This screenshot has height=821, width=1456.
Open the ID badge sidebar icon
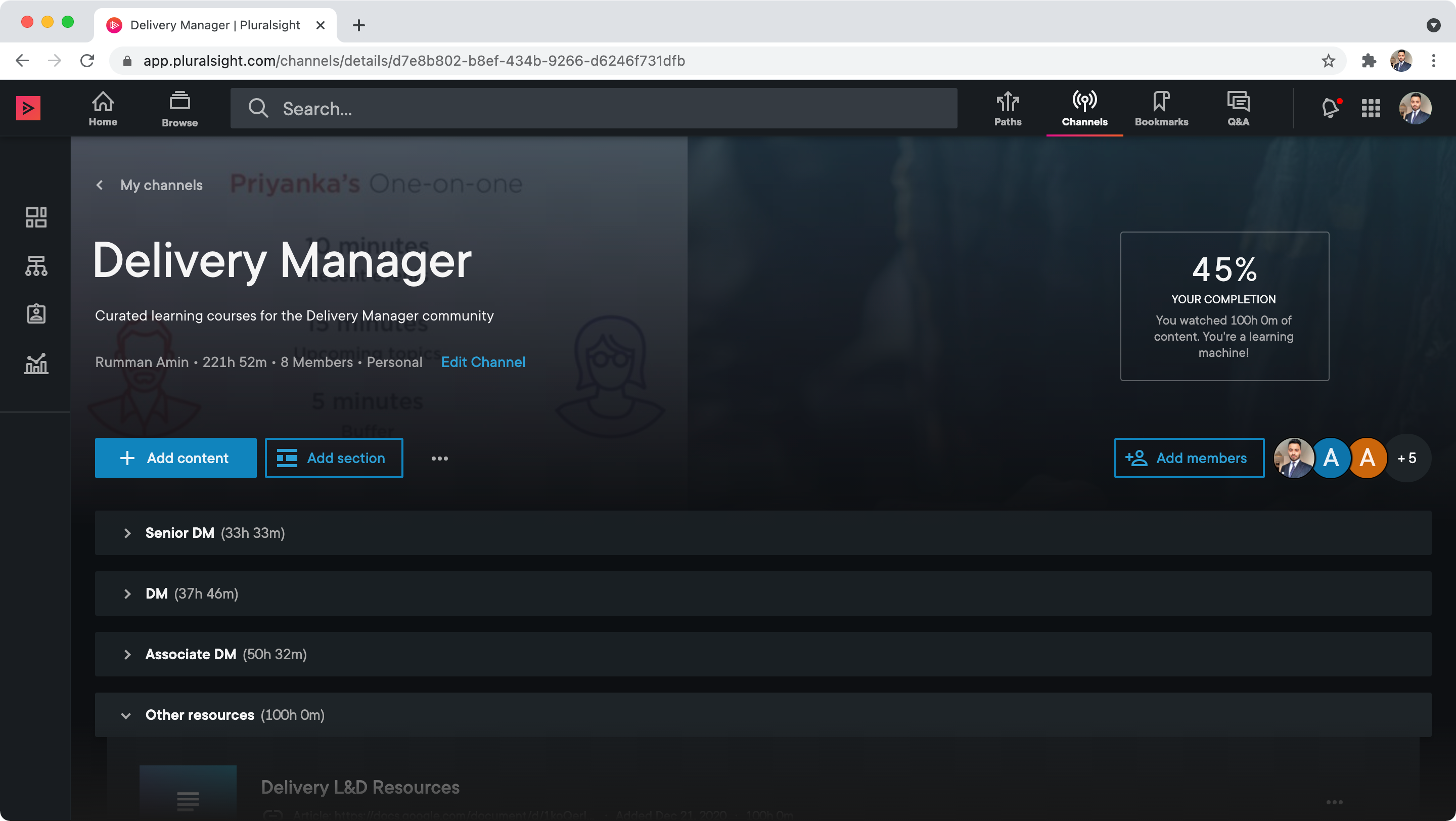click(x=36, y=313)
